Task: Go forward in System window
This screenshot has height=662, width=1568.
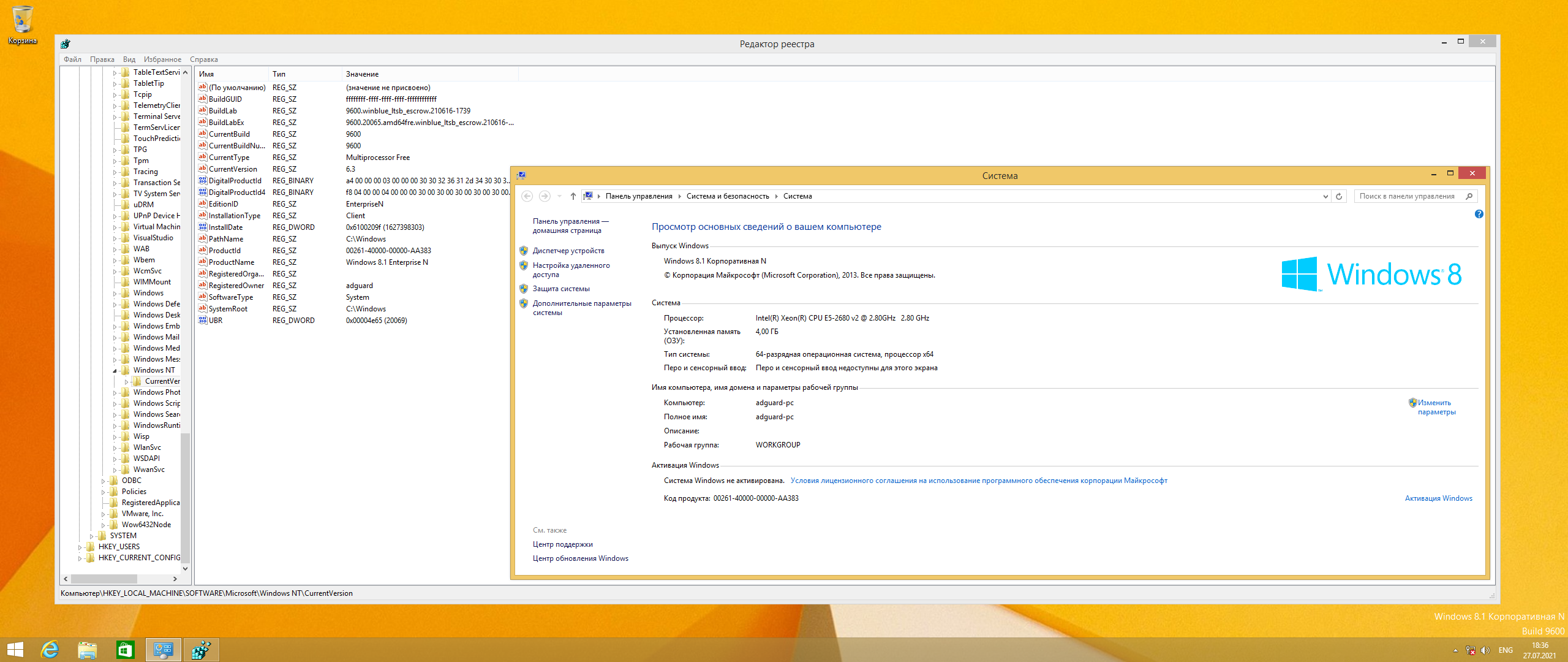Action: [x=544, y=196]
